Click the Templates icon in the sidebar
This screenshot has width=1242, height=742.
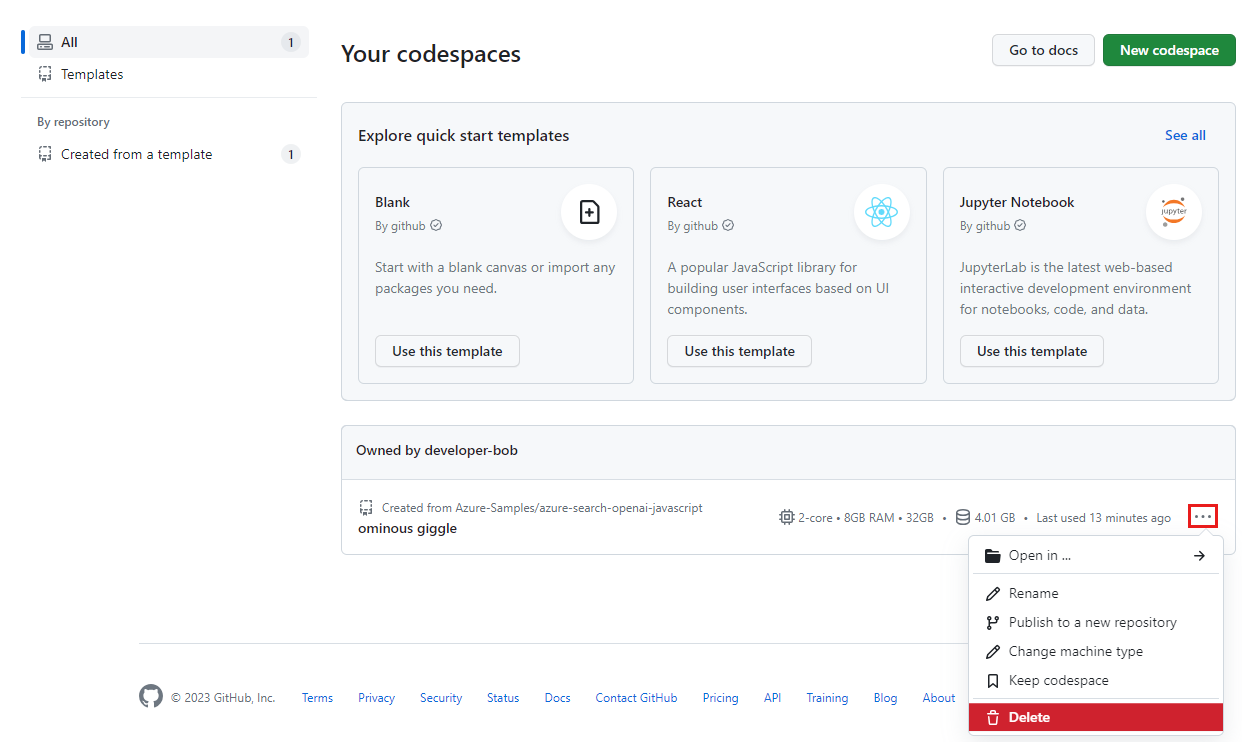pos(44,73)
